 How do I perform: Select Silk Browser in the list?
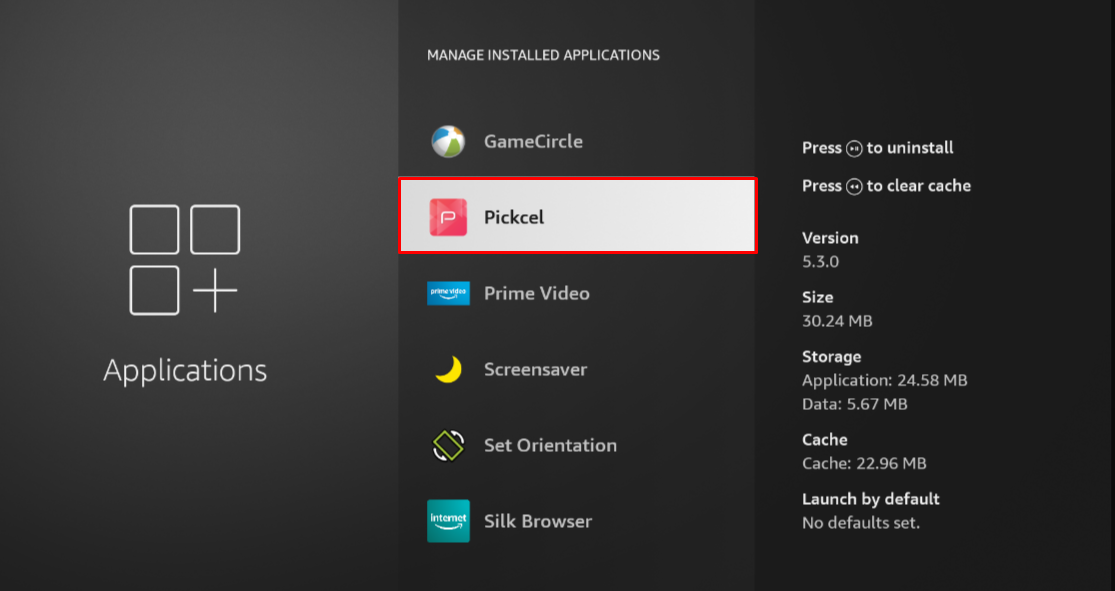pos(577,521)
